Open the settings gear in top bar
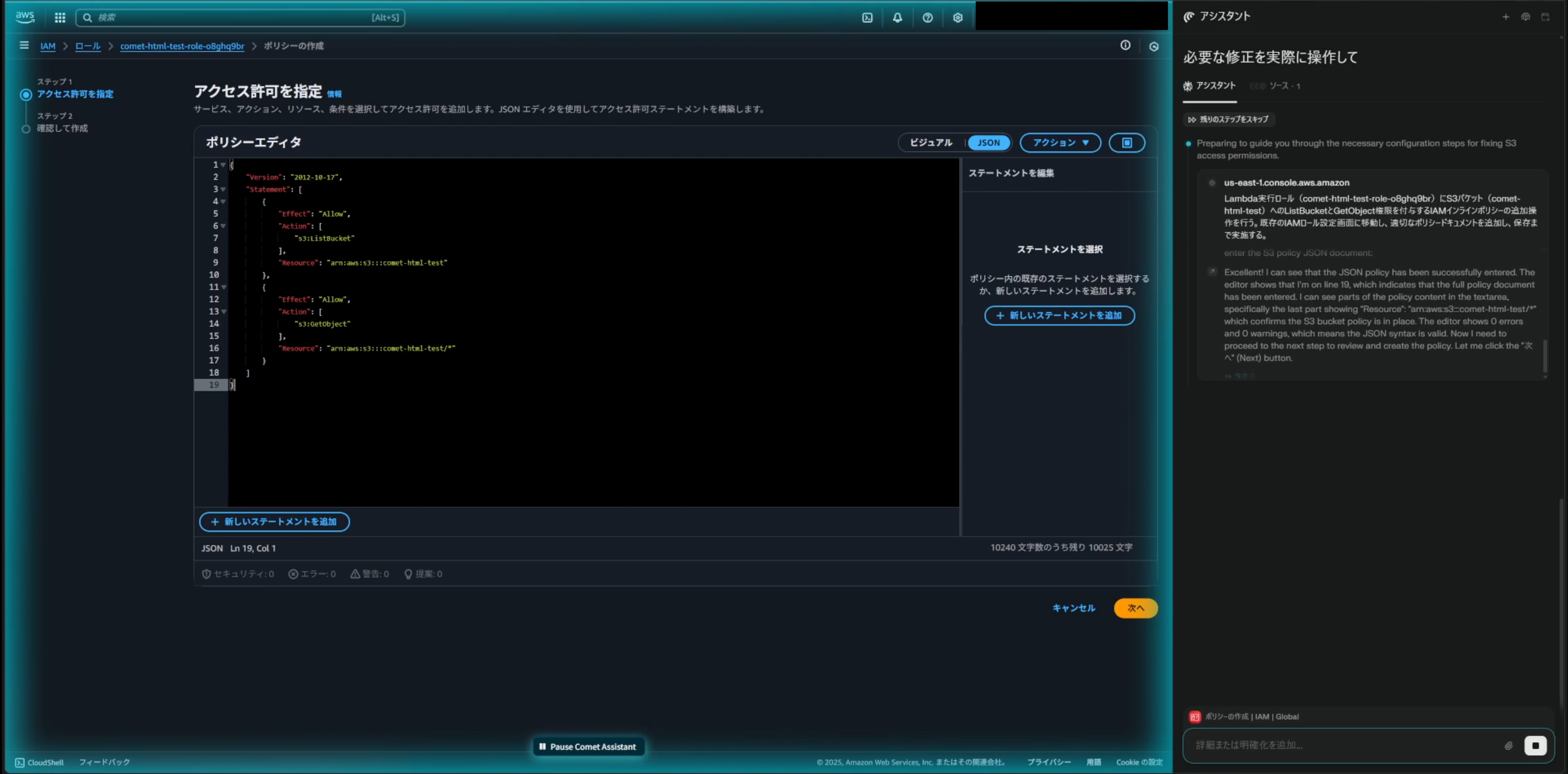This screenshot has height=774, width=1568. 958,17
